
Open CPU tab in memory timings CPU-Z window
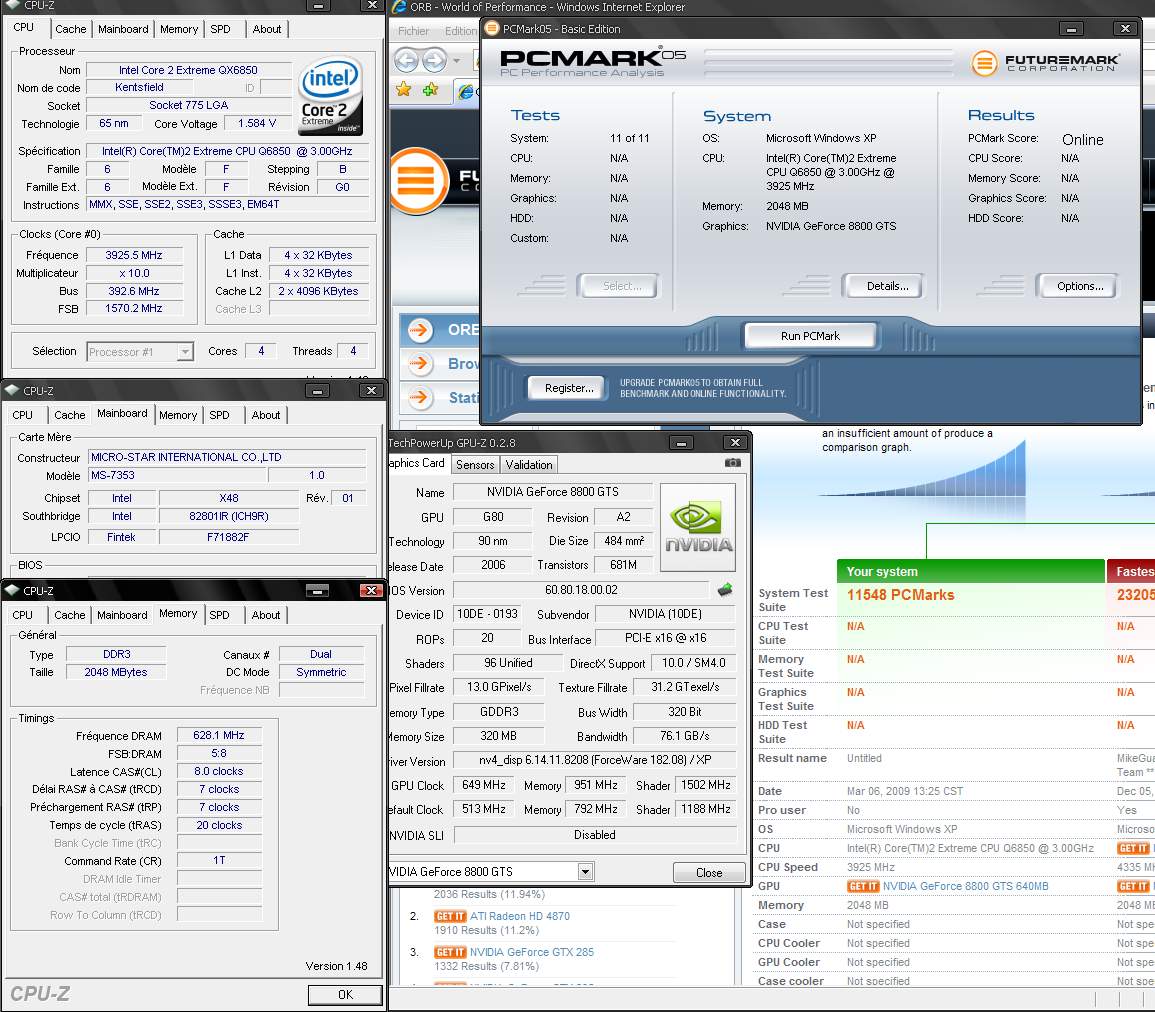click(23, 615)
